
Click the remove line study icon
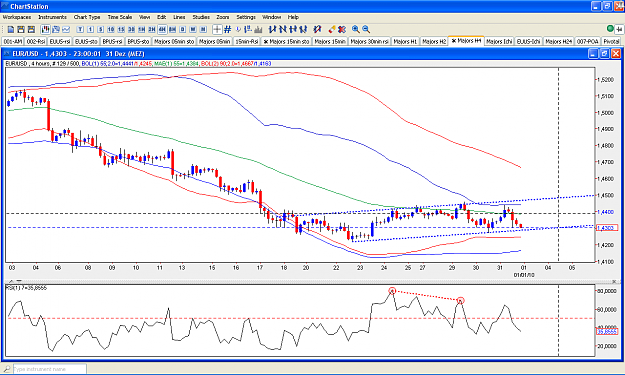tap(317, 29)
